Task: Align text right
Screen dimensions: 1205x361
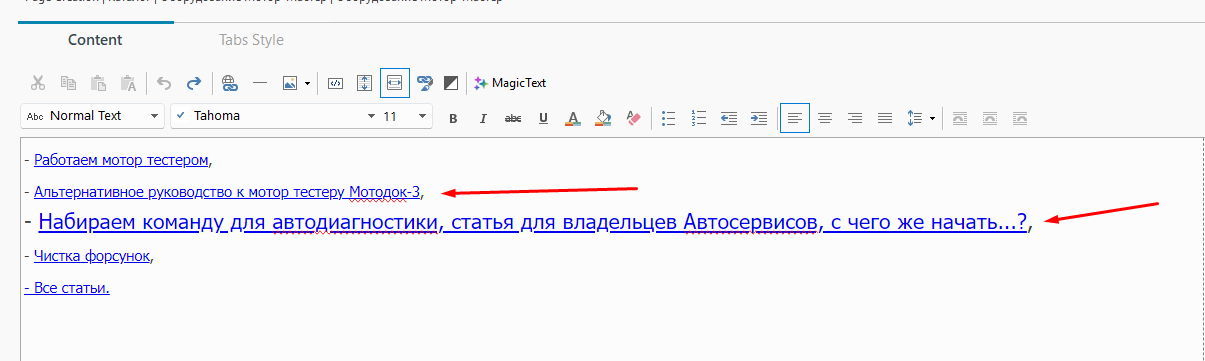Action: [855, 118]
